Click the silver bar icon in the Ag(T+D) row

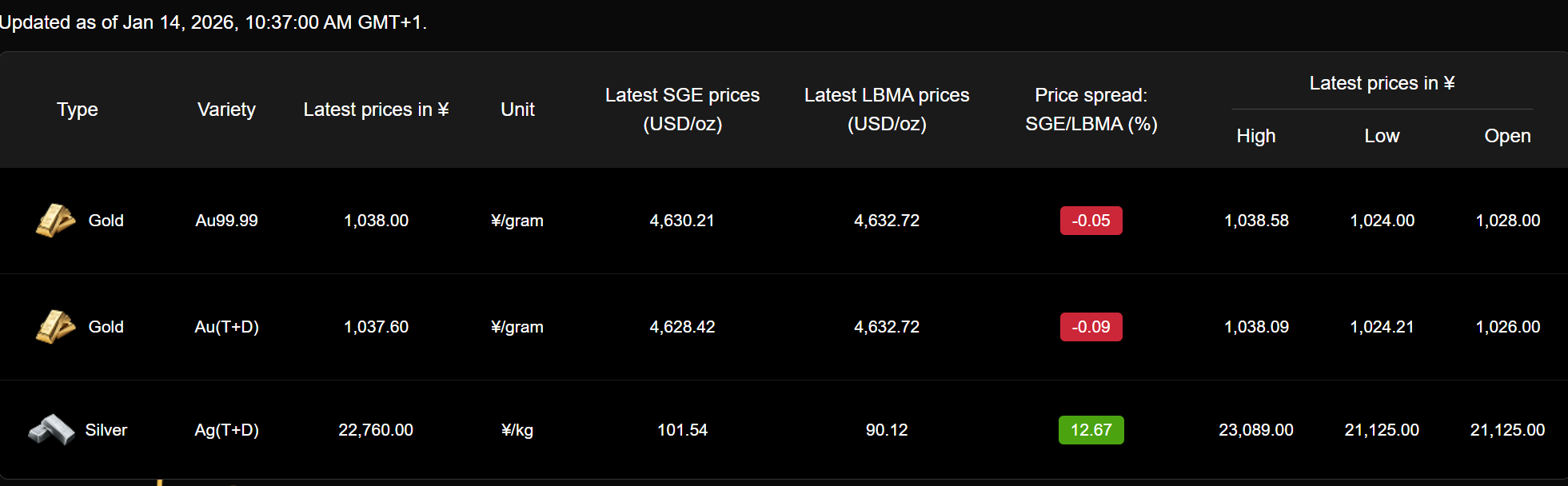[x=51, y=430]
